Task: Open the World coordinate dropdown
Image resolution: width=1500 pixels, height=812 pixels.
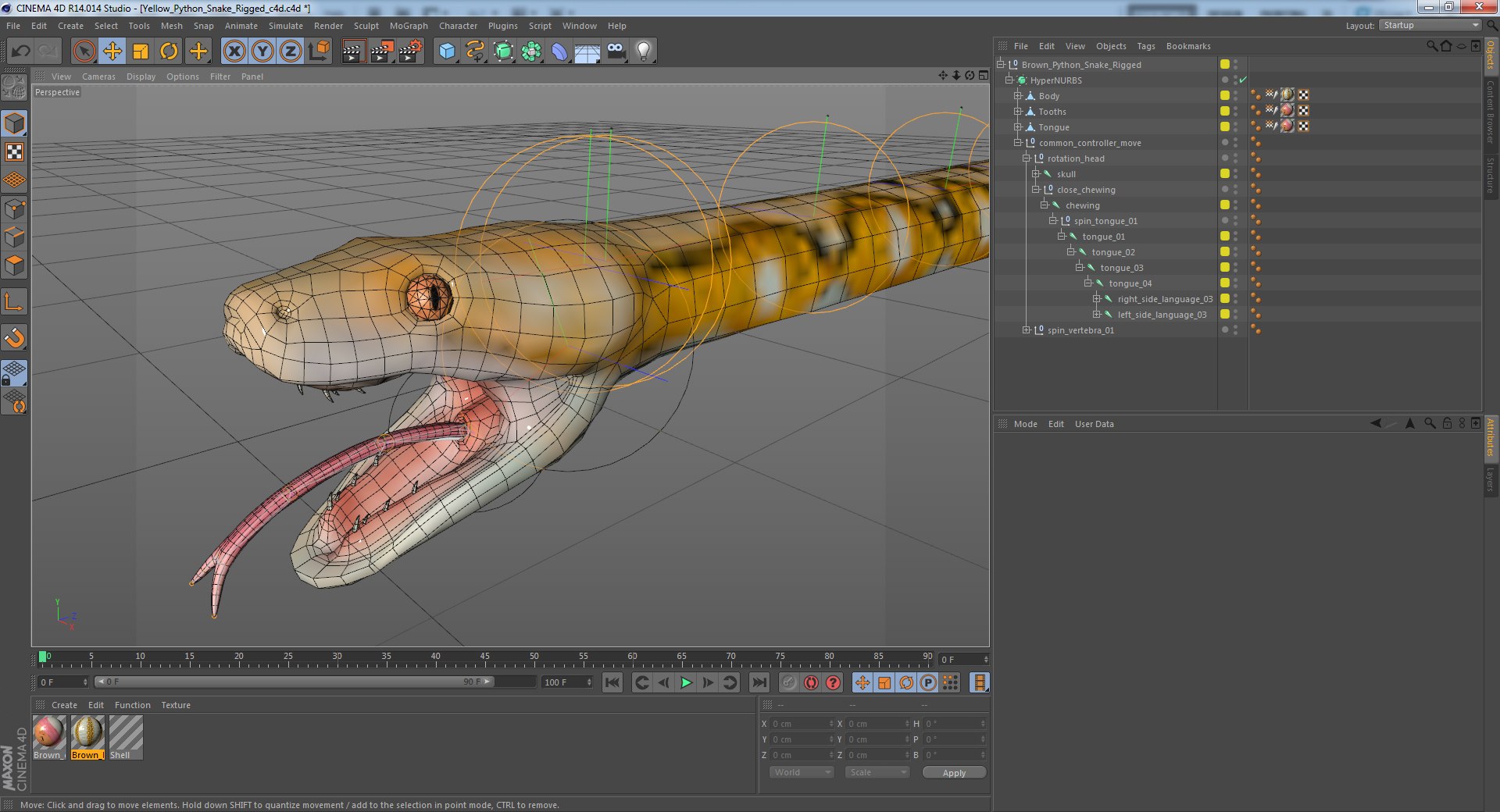Action: pyautogui.click(x=802, y=772)
